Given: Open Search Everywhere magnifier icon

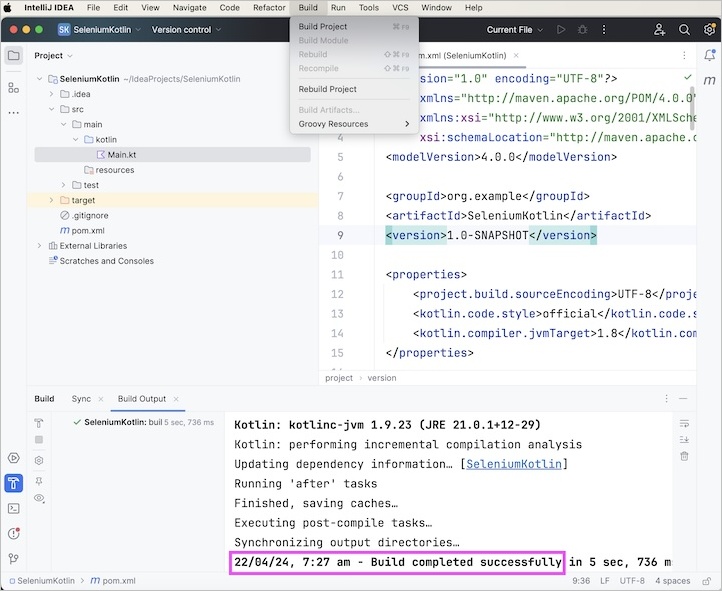Looking at the screenshot, I should coord(684,30).
